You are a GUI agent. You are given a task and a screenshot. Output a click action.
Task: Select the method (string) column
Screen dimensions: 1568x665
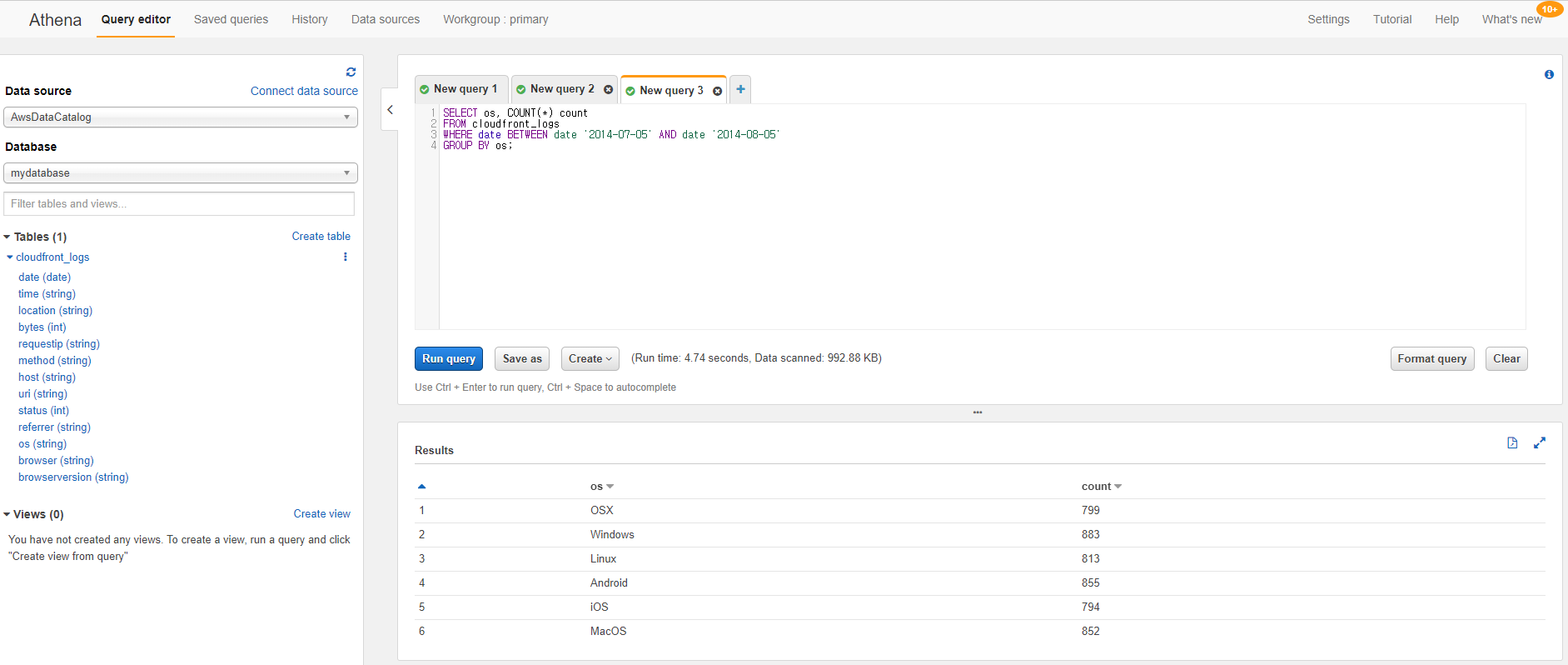tap(54, 361)
